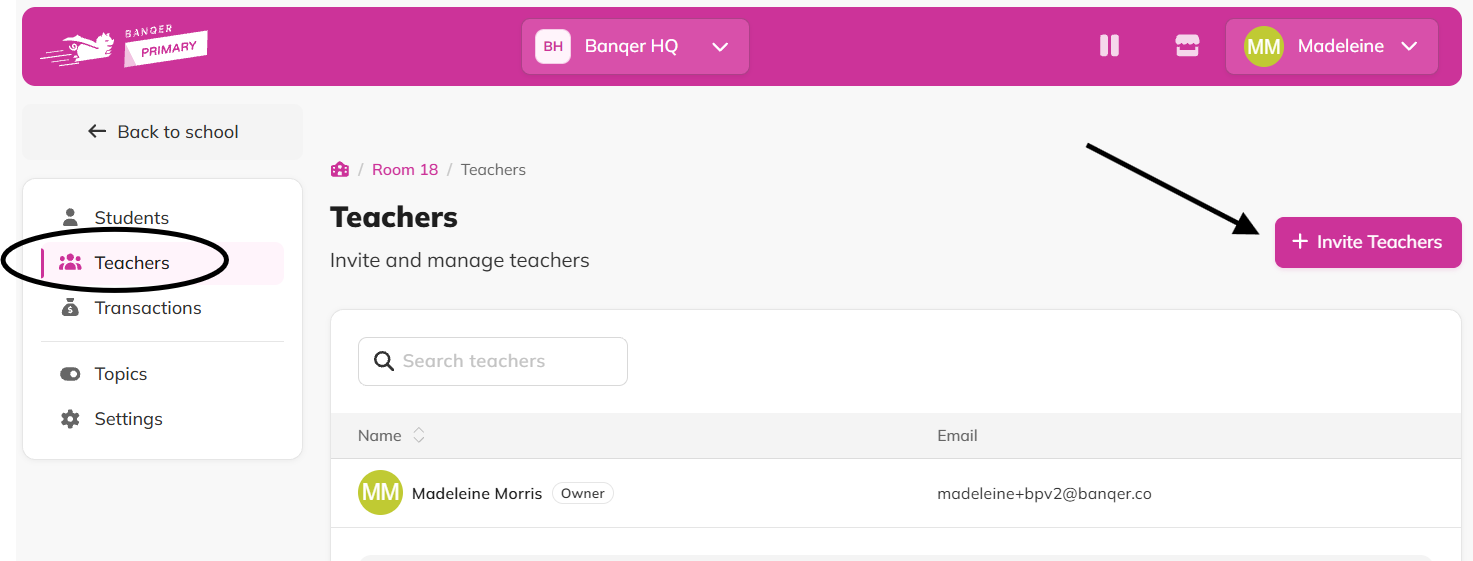Open Topics in the sidebar
This screenshot has width=1473, height=561.
tap(162, 374)
